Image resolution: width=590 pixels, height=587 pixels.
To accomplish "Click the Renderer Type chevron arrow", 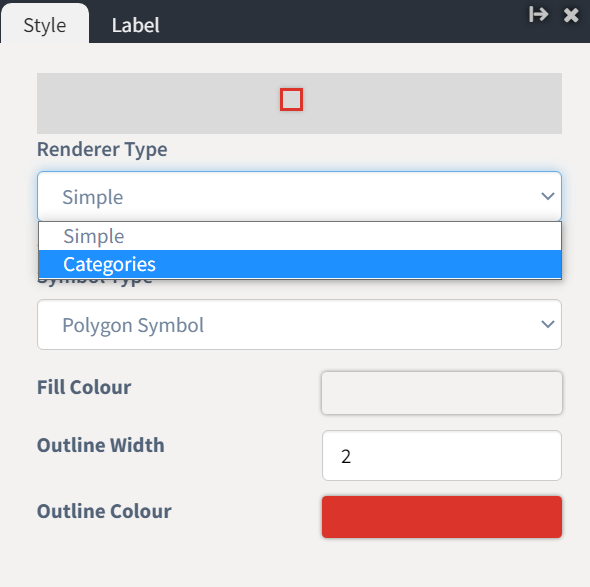I will (547, 196).
